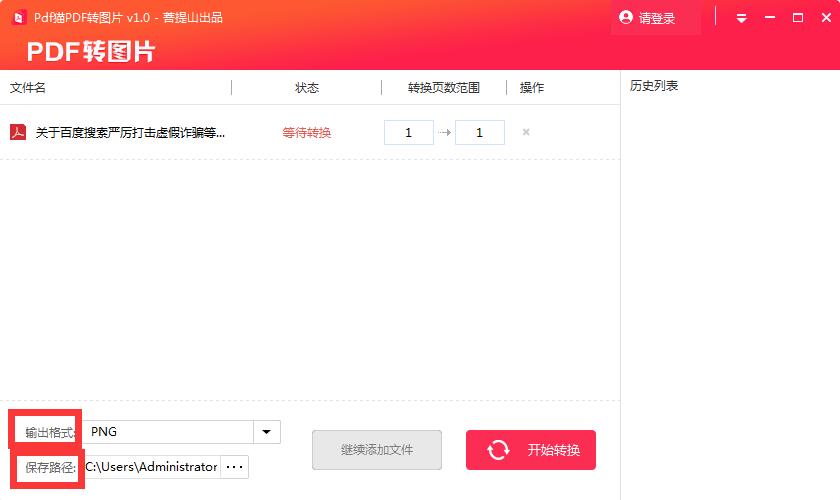Maximize the application window
This screenshot has width=840, height=500.
[x=798, y=18]
